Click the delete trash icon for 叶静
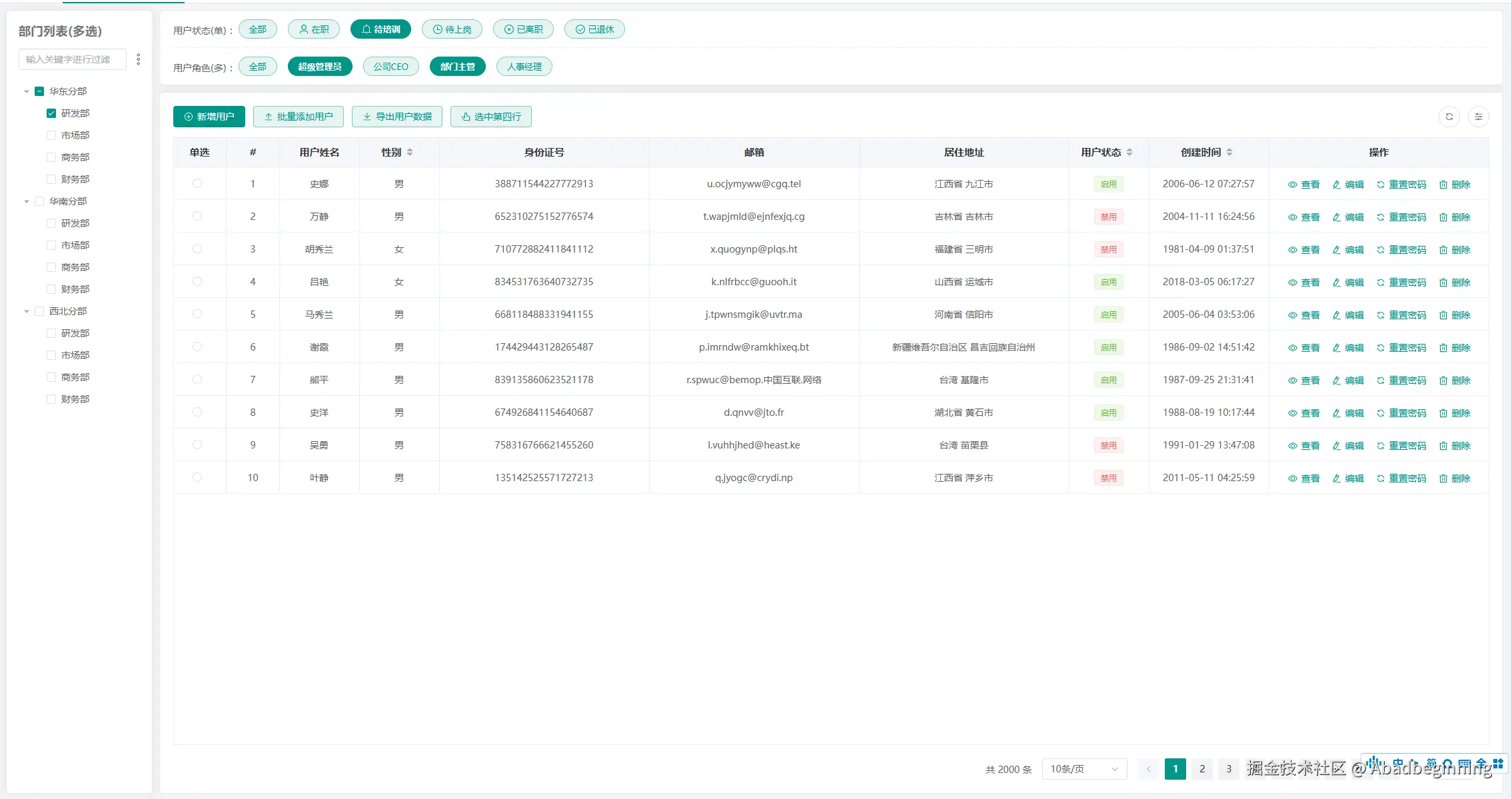The height and width of the screenshot is (799, 1512). click(x=1443, y=478)
